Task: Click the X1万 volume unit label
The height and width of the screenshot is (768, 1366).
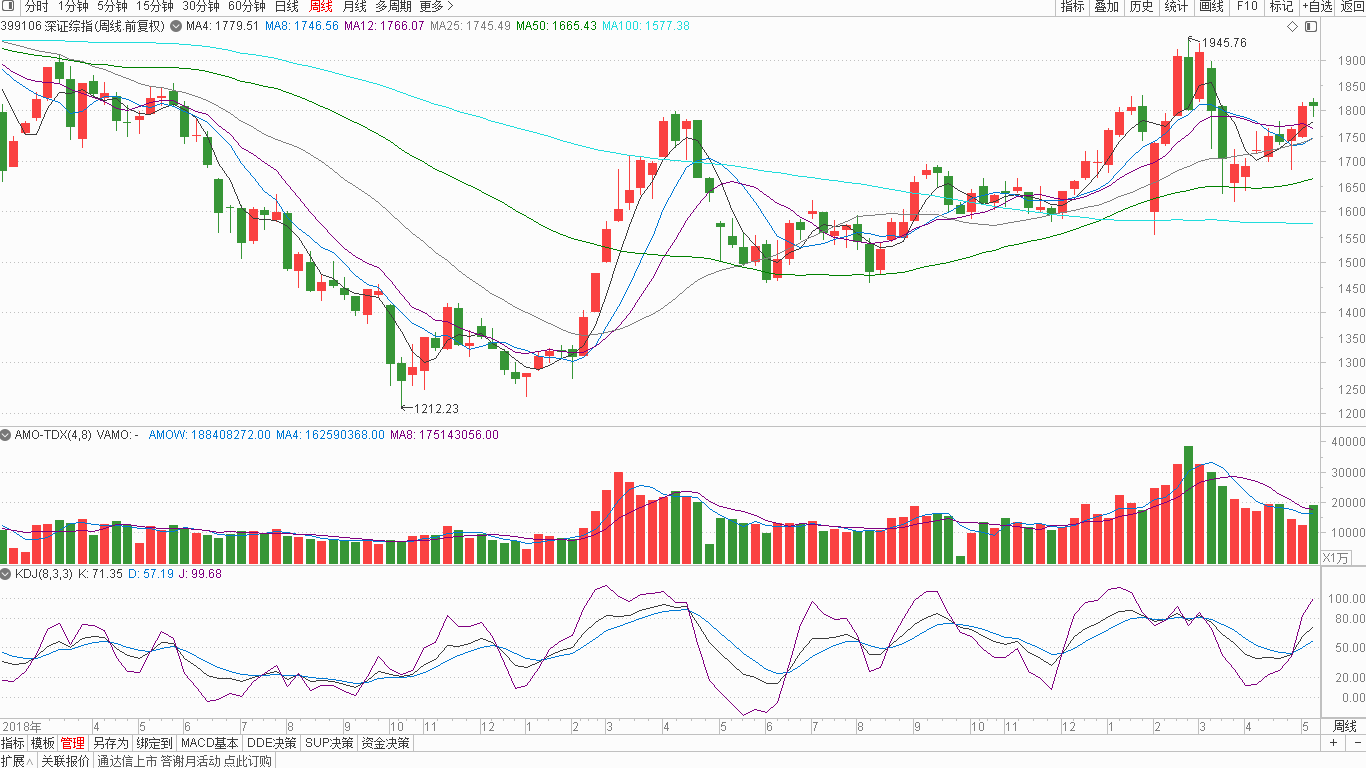Action: [1336, 557]
